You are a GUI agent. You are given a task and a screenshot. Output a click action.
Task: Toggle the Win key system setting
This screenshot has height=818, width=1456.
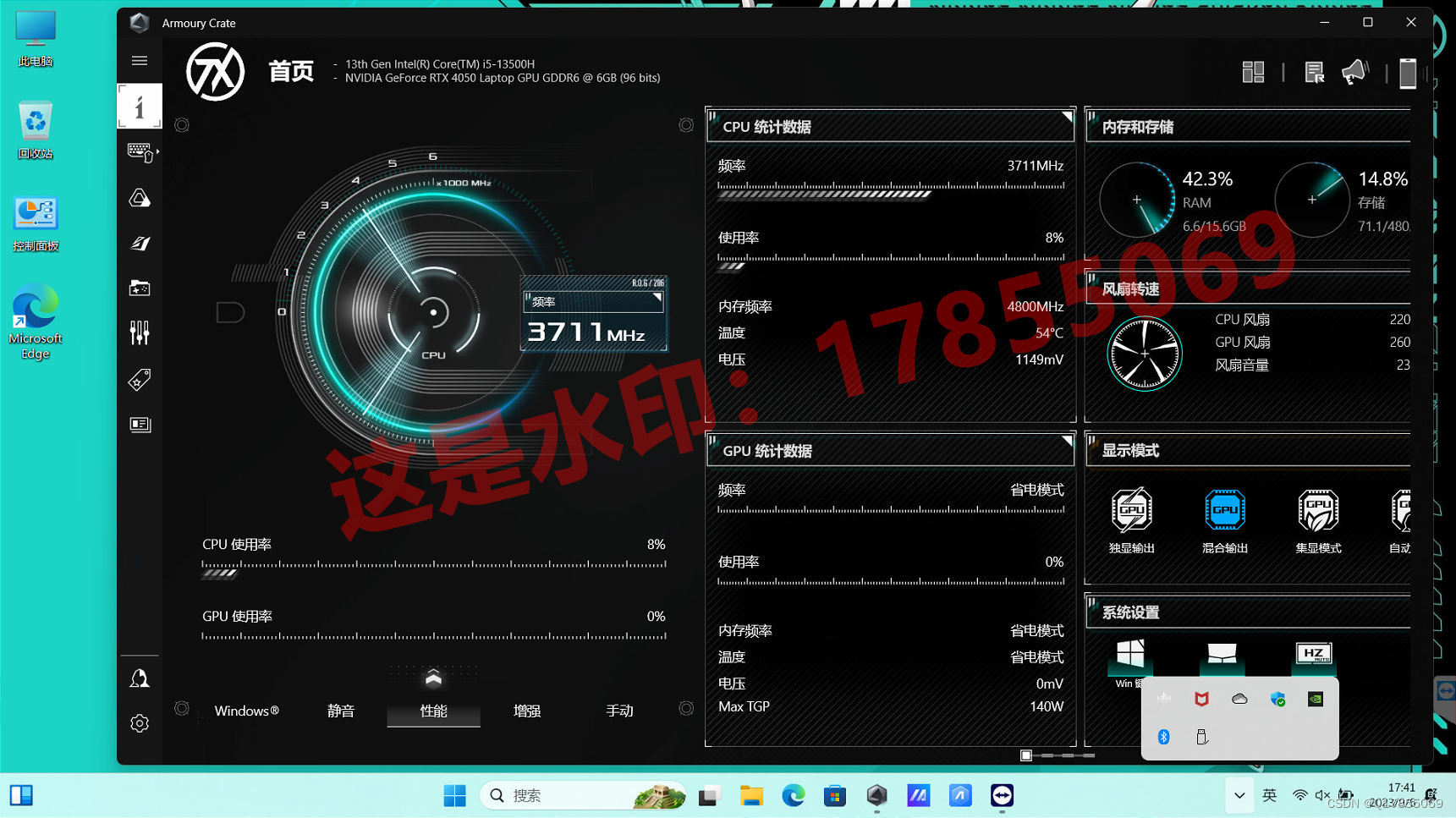[x=1130, y=656]
